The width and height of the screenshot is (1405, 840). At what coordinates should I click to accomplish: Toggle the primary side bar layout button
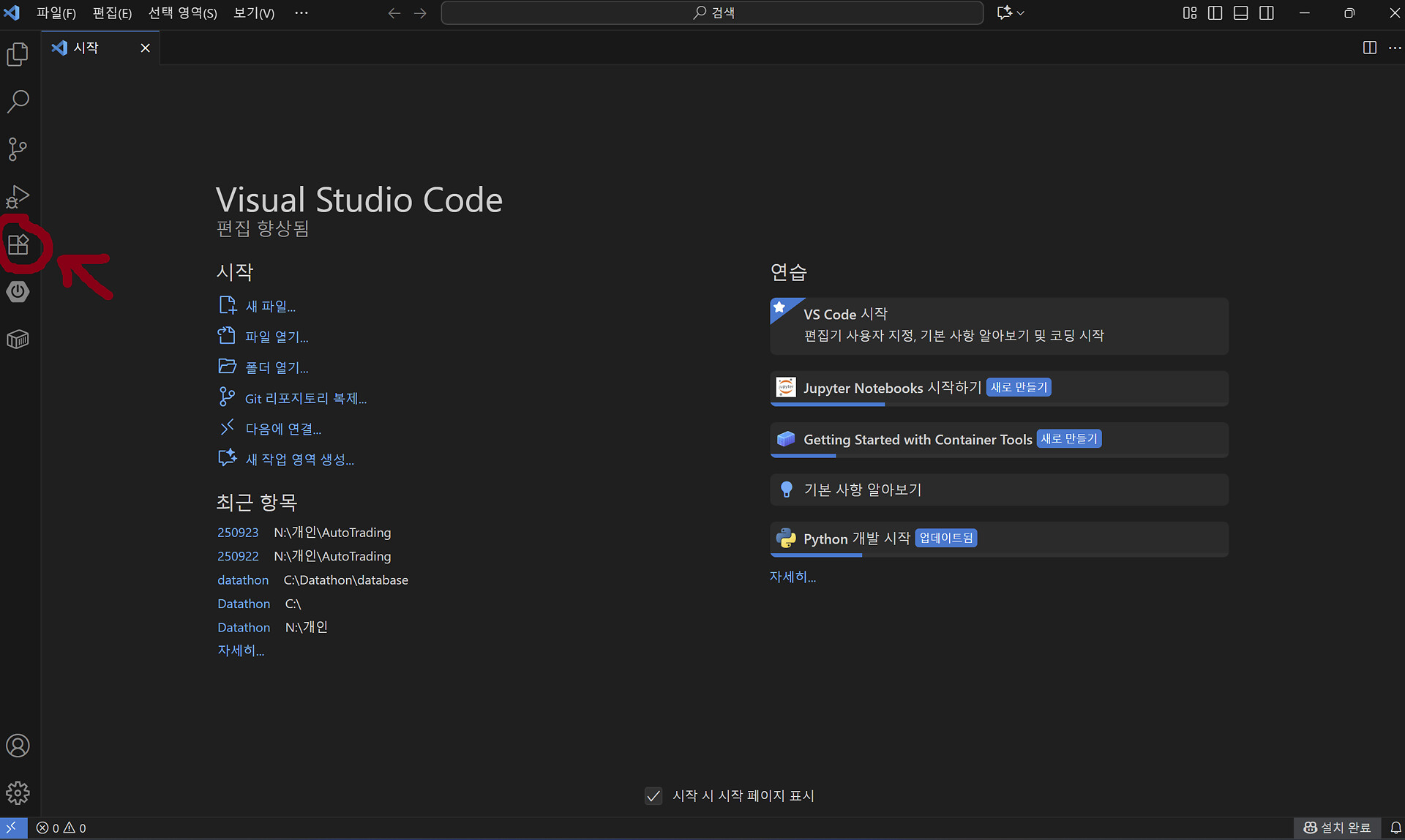click(x=1215, y=13)
